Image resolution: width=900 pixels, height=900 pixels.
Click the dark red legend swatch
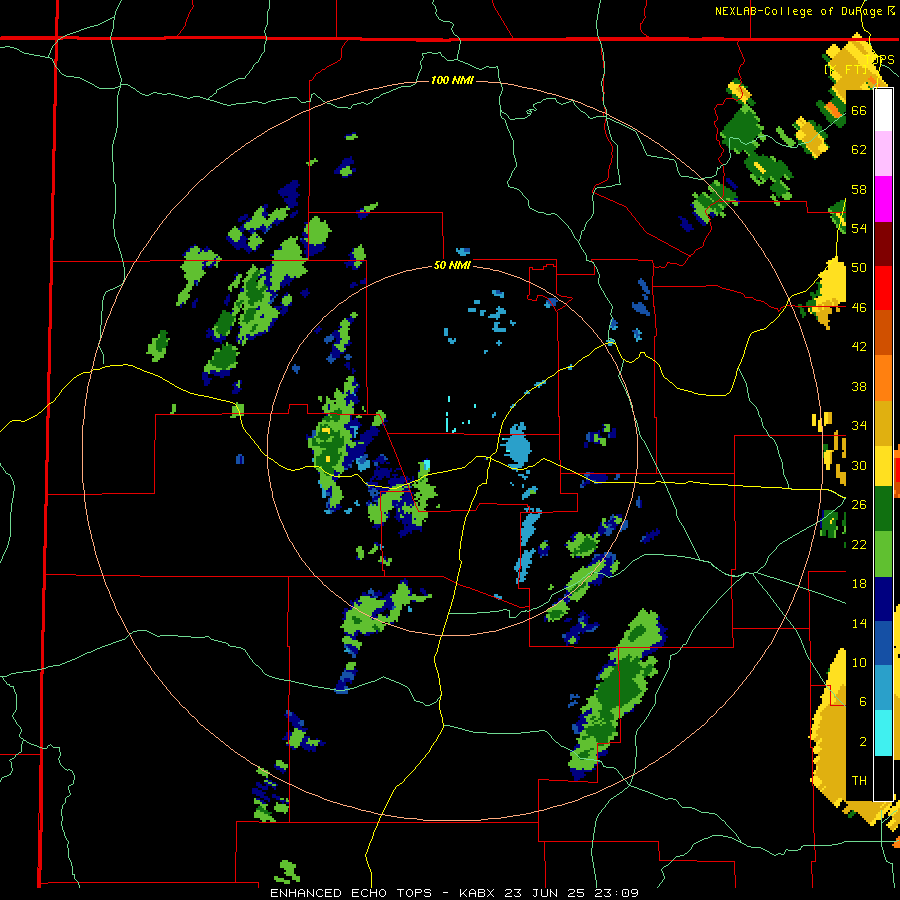(883, 243)
